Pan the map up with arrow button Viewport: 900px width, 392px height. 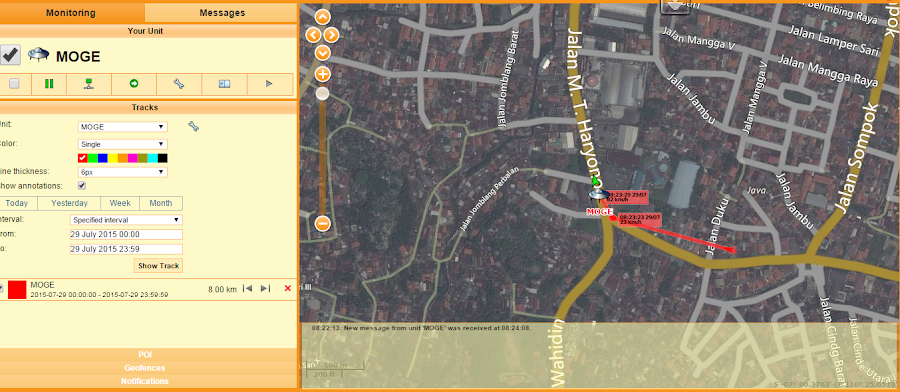coord(323,17)
